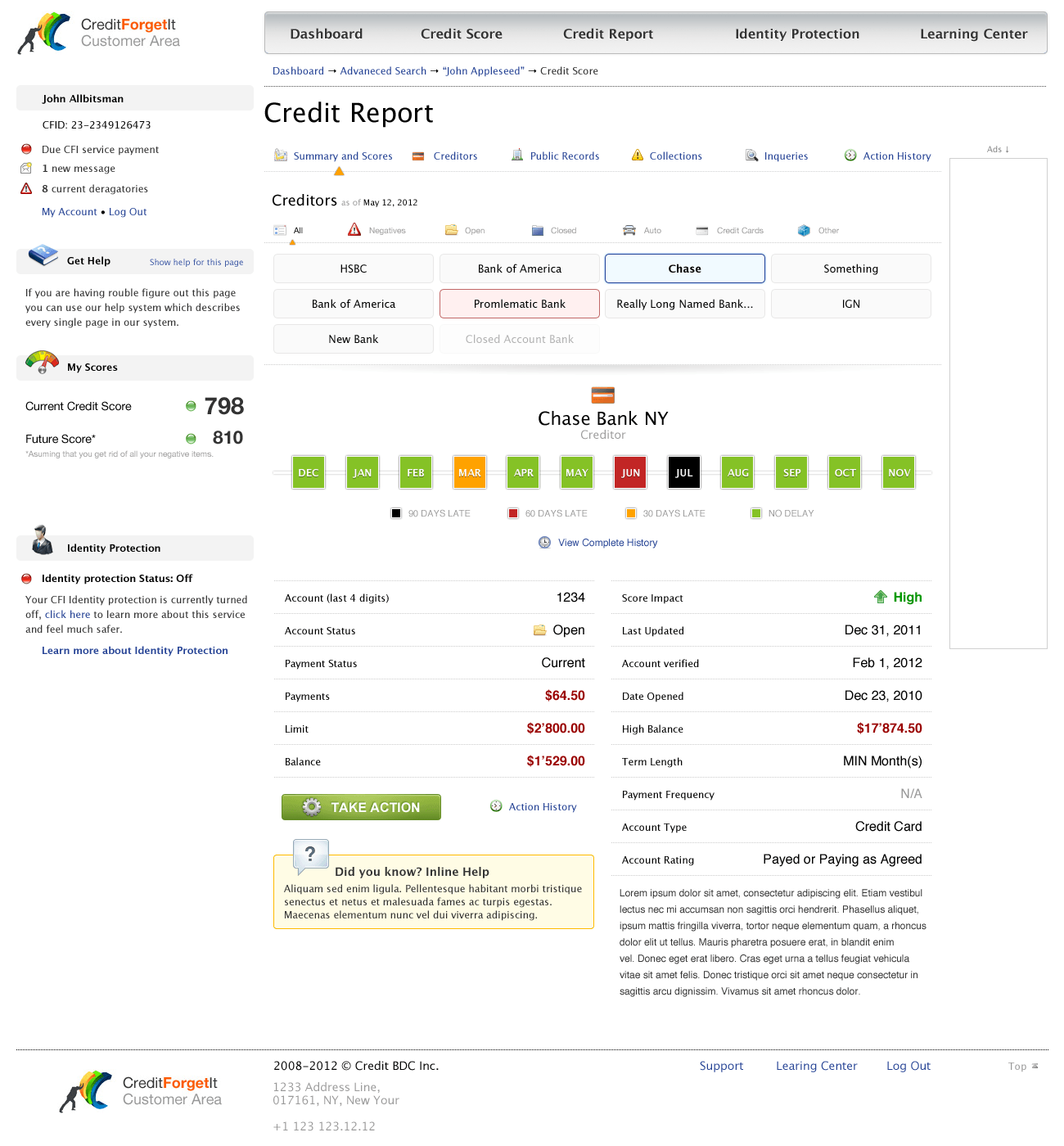Switch to the Public Records tab
Image resolution: width=1064 pixels, height=1146 pixels.
pyautogui.click(x=564, y=156)
